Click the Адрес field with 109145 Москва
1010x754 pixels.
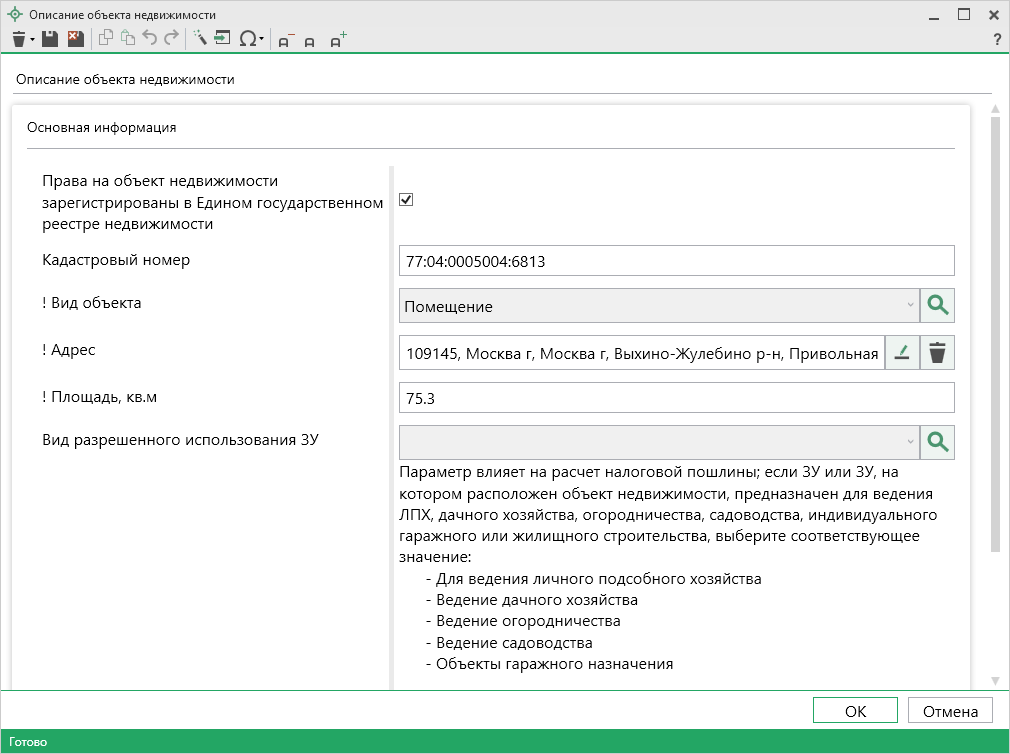tap(642, 353)
